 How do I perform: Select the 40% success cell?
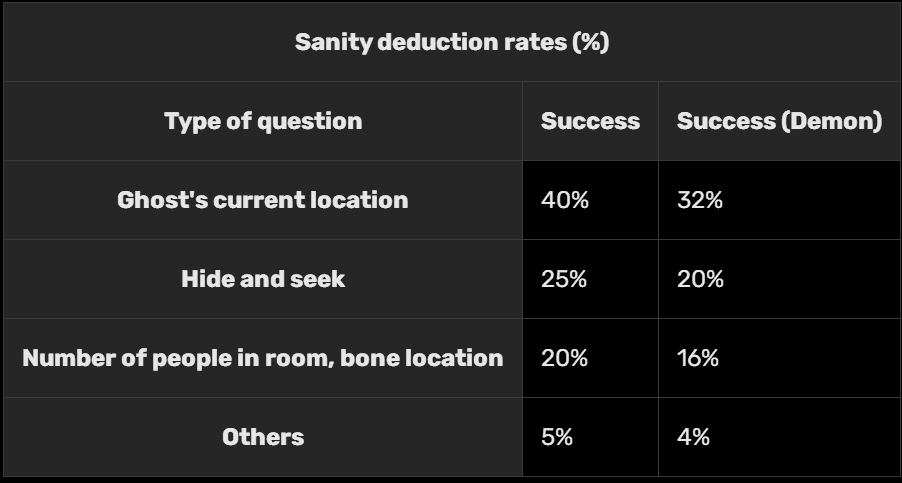tap(565, 200)
